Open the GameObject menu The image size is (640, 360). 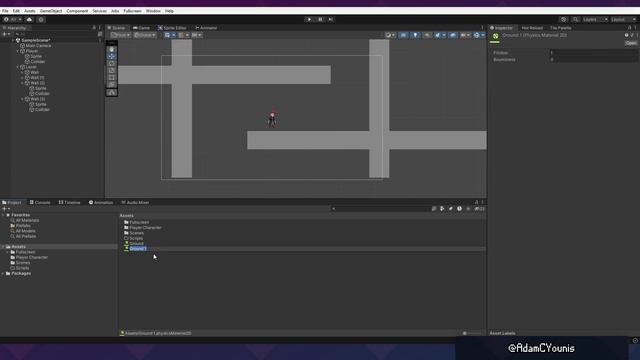(x=51, y=11)
